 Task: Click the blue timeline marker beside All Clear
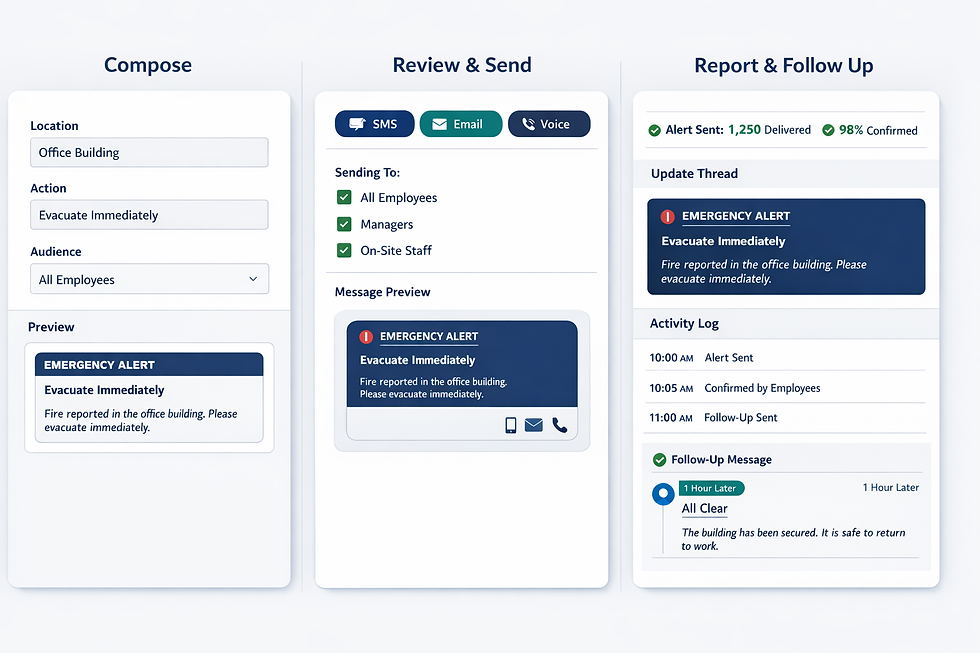(x=663, y=494)
